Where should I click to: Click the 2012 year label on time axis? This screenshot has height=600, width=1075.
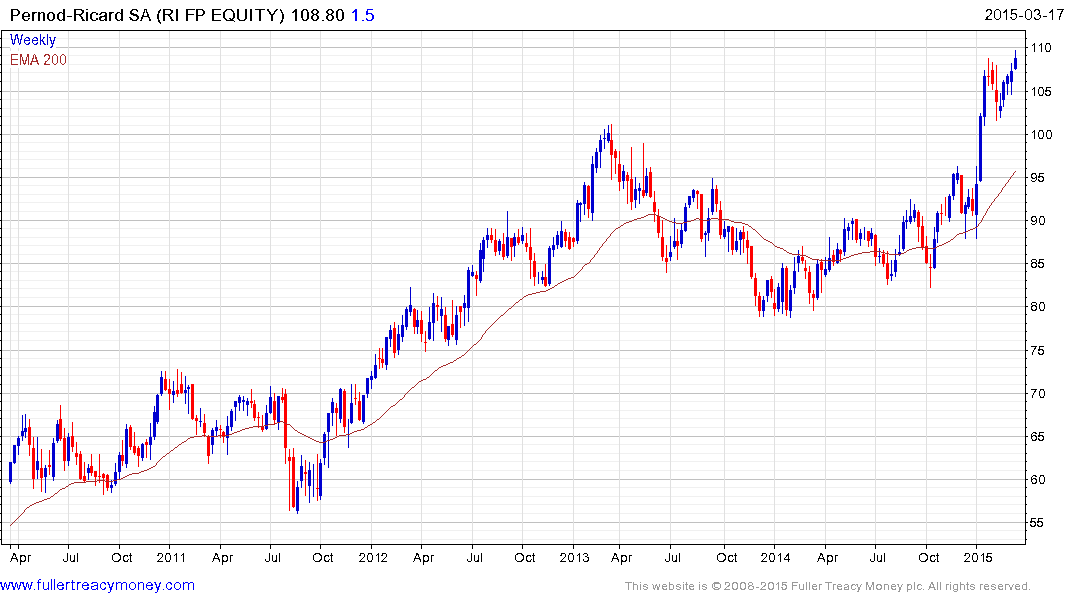click(x=373, y=557)
